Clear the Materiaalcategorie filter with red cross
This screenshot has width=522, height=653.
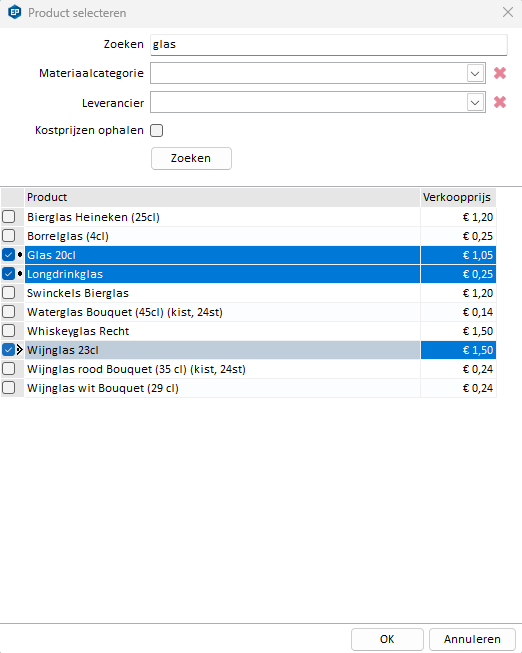[500, 73]
